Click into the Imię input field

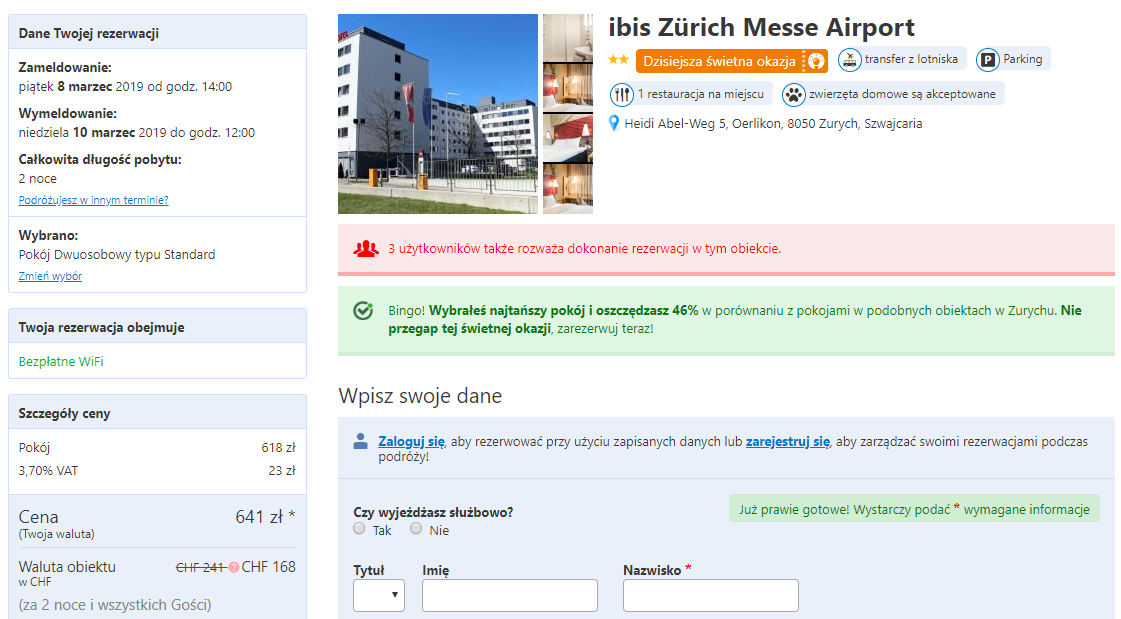point(509,595)
